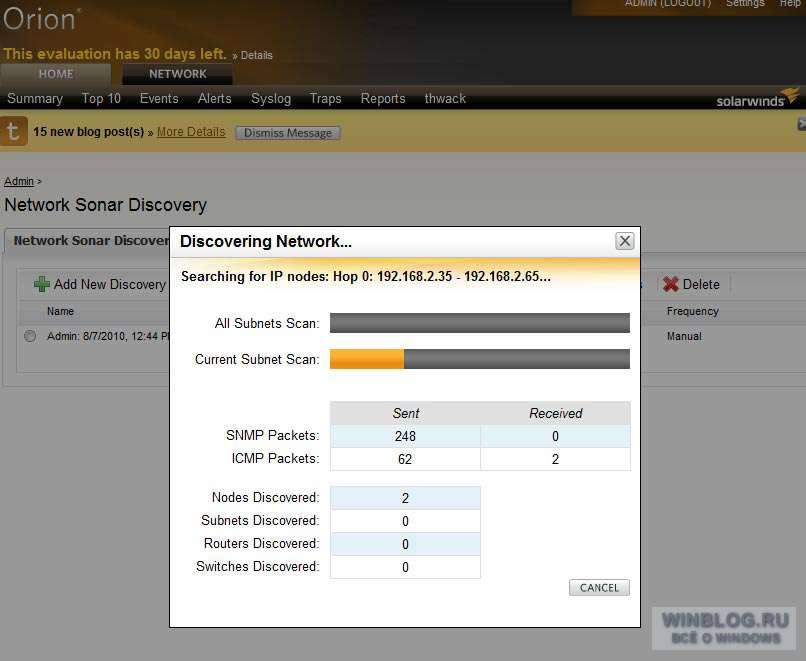Open Settings in the top bar
The width and height of the screenshot is (806, 661).
pos(745,4)
